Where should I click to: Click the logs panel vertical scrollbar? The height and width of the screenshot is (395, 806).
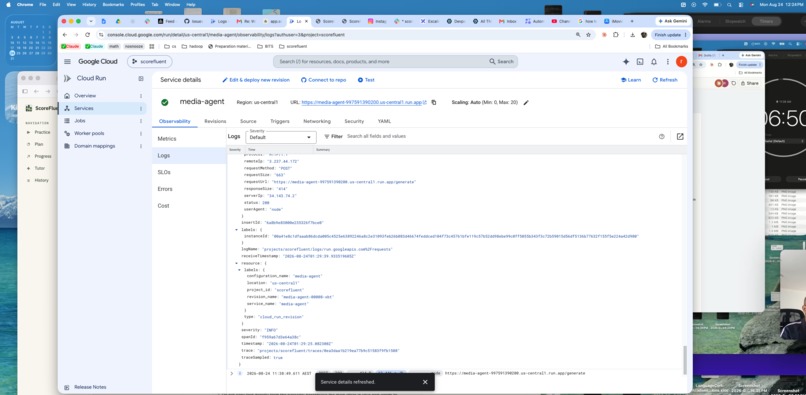[684, 360]
